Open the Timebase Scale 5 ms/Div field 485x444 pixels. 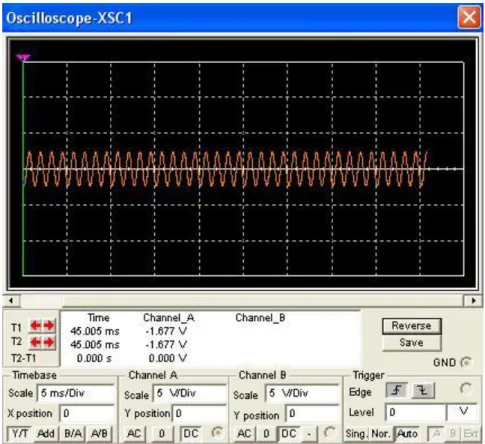coord(75,393)
